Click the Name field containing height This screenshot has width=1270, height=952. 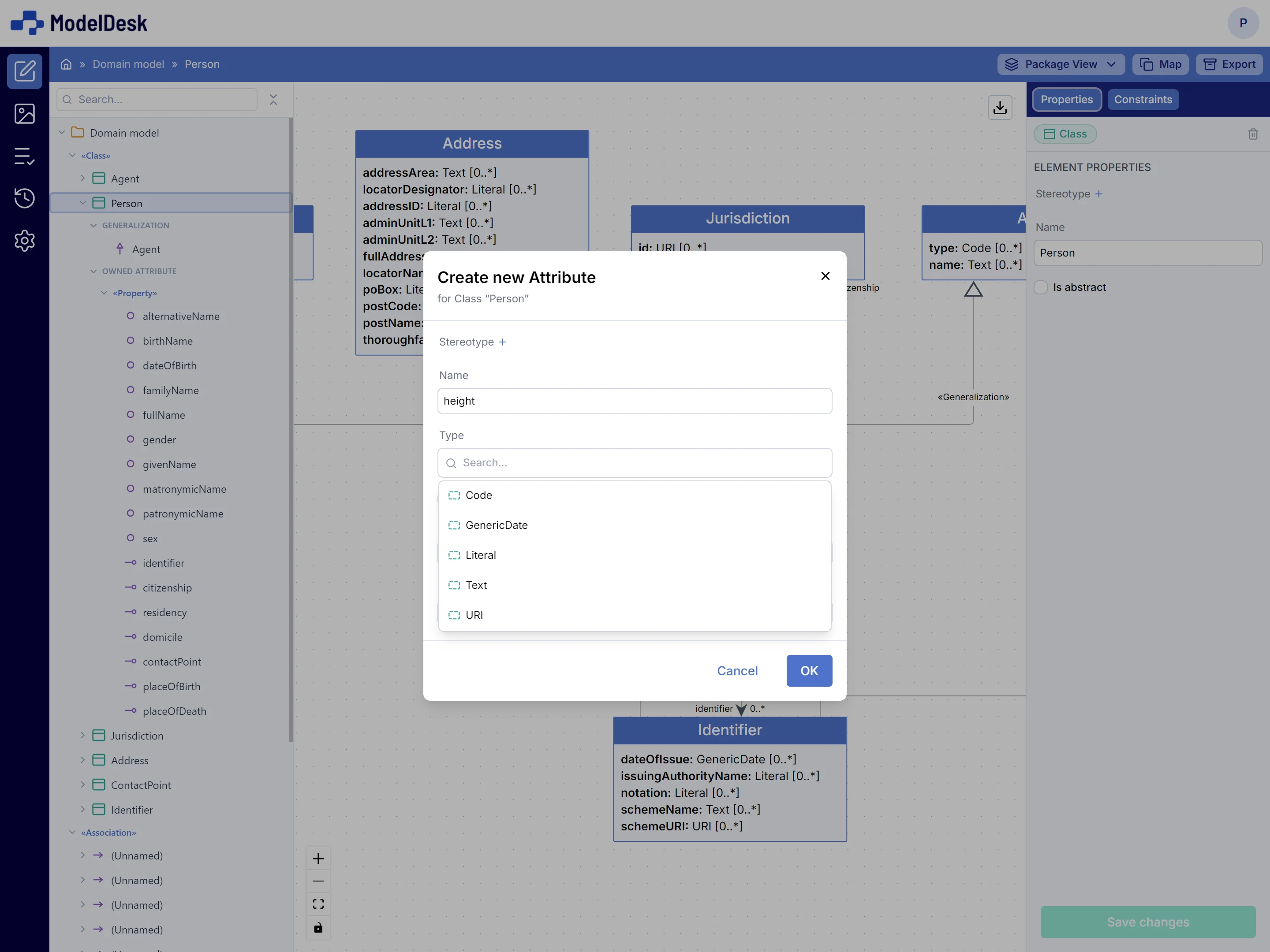pos(635,401)
